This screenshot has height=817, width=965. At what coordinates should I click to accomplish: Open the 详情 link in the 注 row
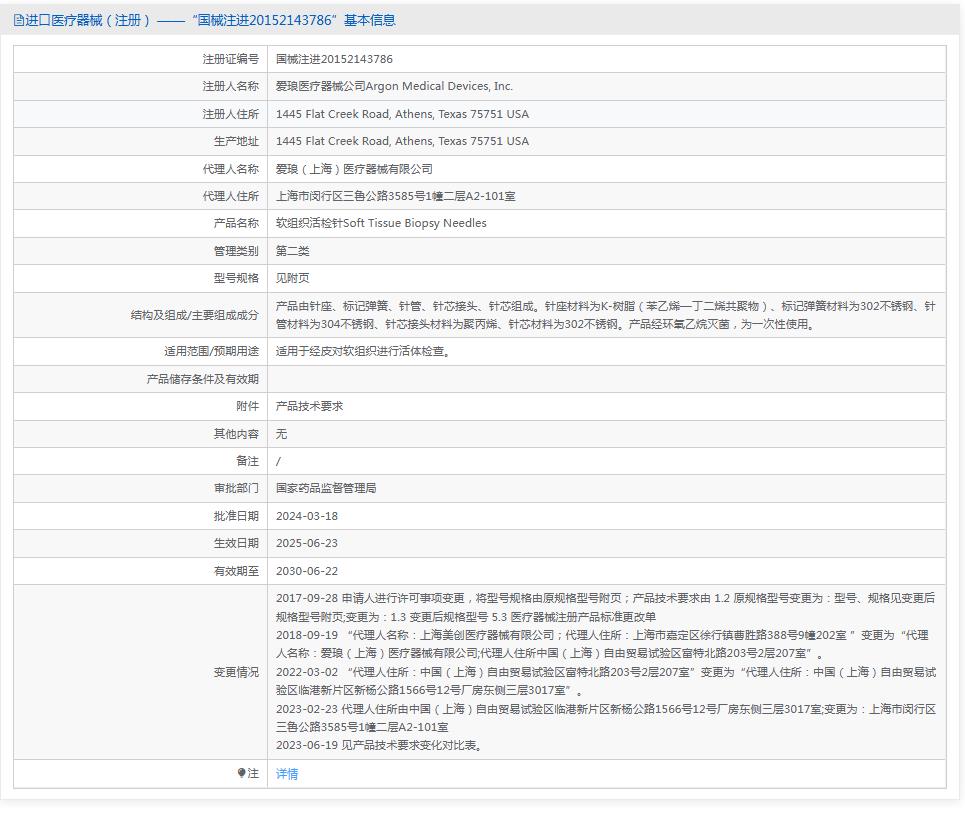[x=286, y=773]
